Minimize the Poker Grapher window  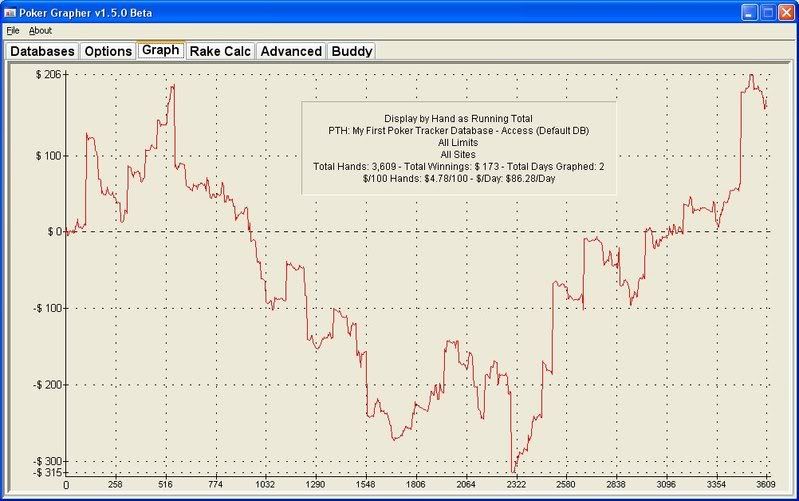(x=749, y=12)
